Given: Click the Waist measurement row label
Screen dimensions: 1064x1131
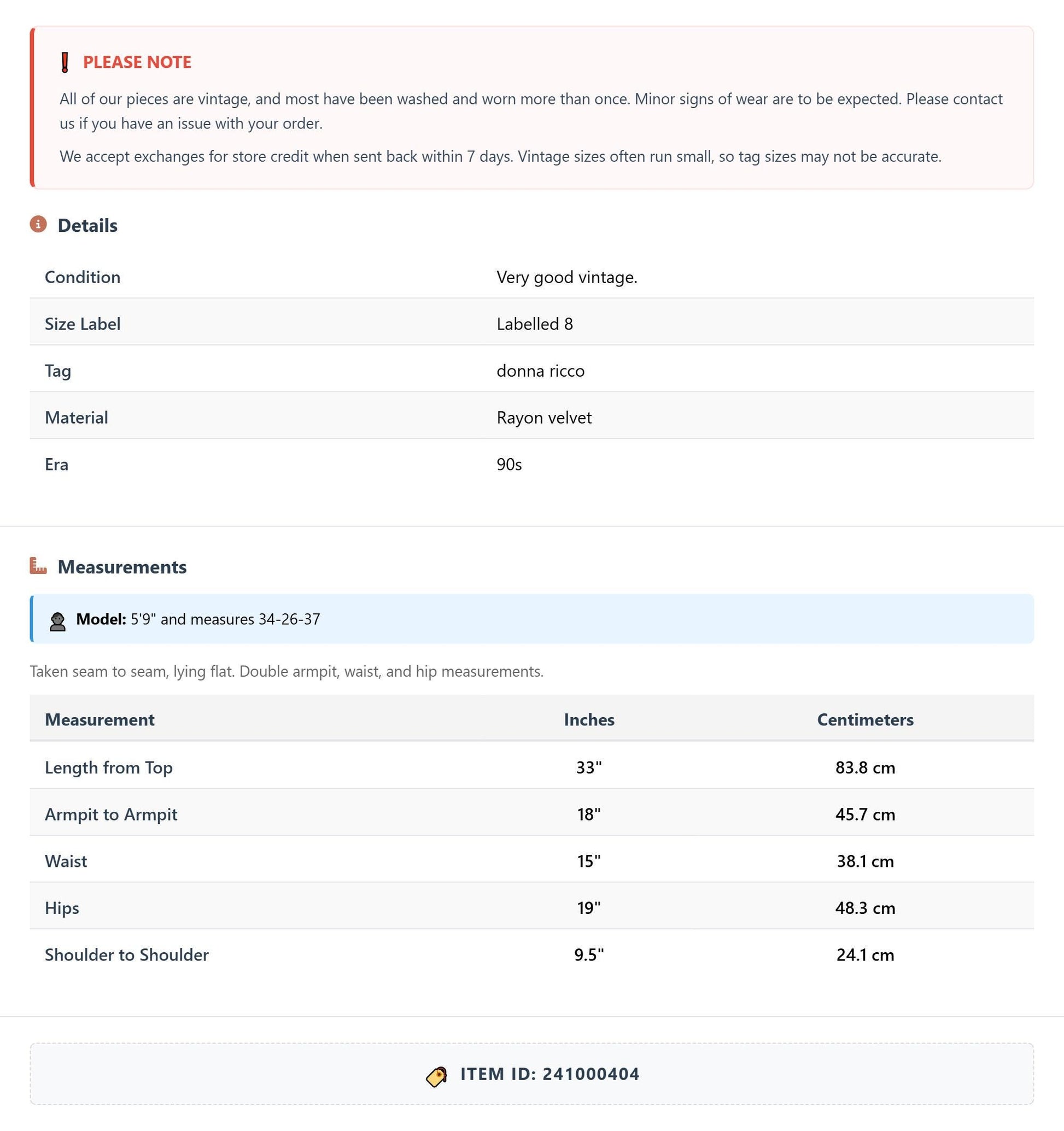Looking at the screenshot, I should [x=66, y=861].
